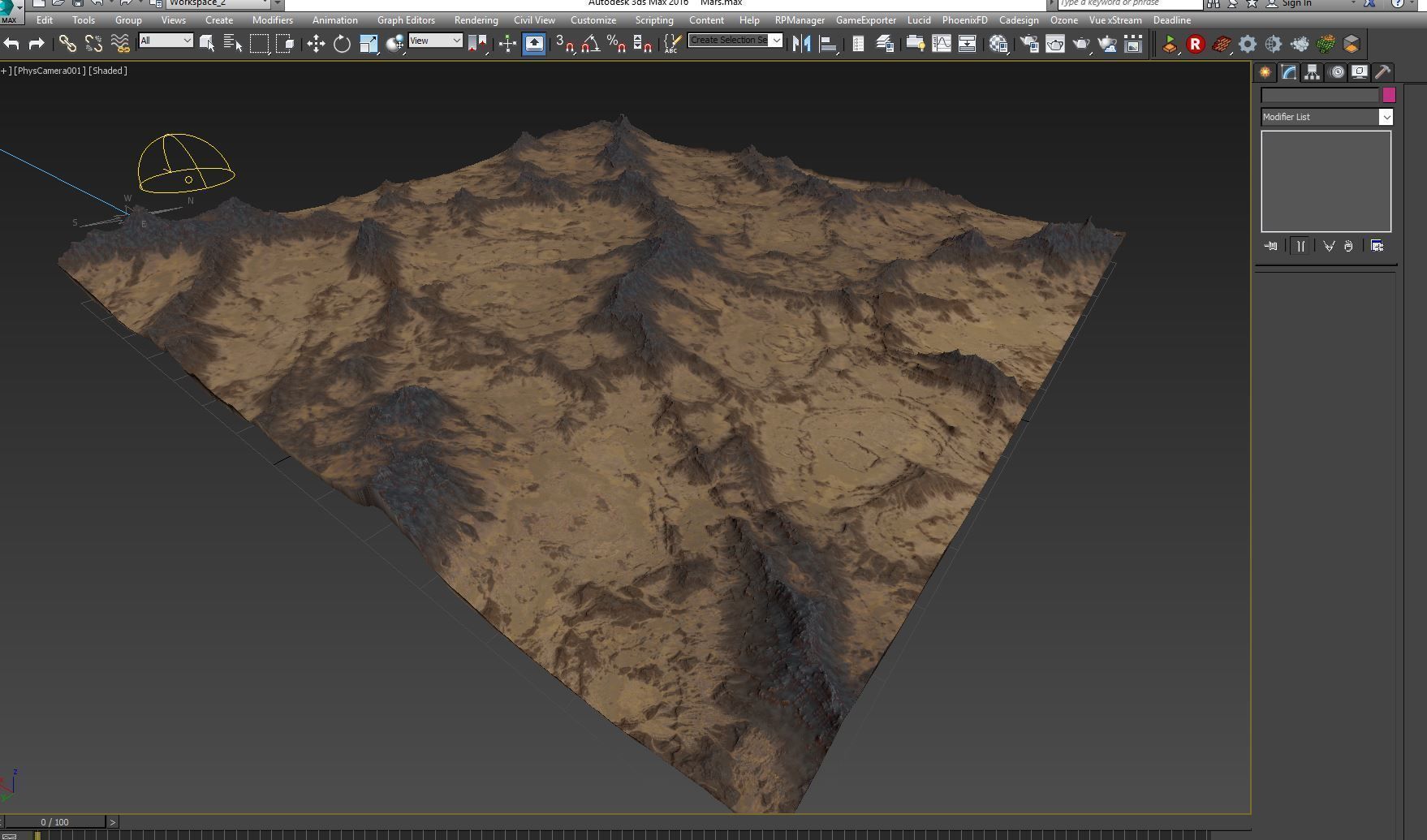Open Render Setup teapot icon
This screenshot has width=1427, height=840.
point(1029,44)
